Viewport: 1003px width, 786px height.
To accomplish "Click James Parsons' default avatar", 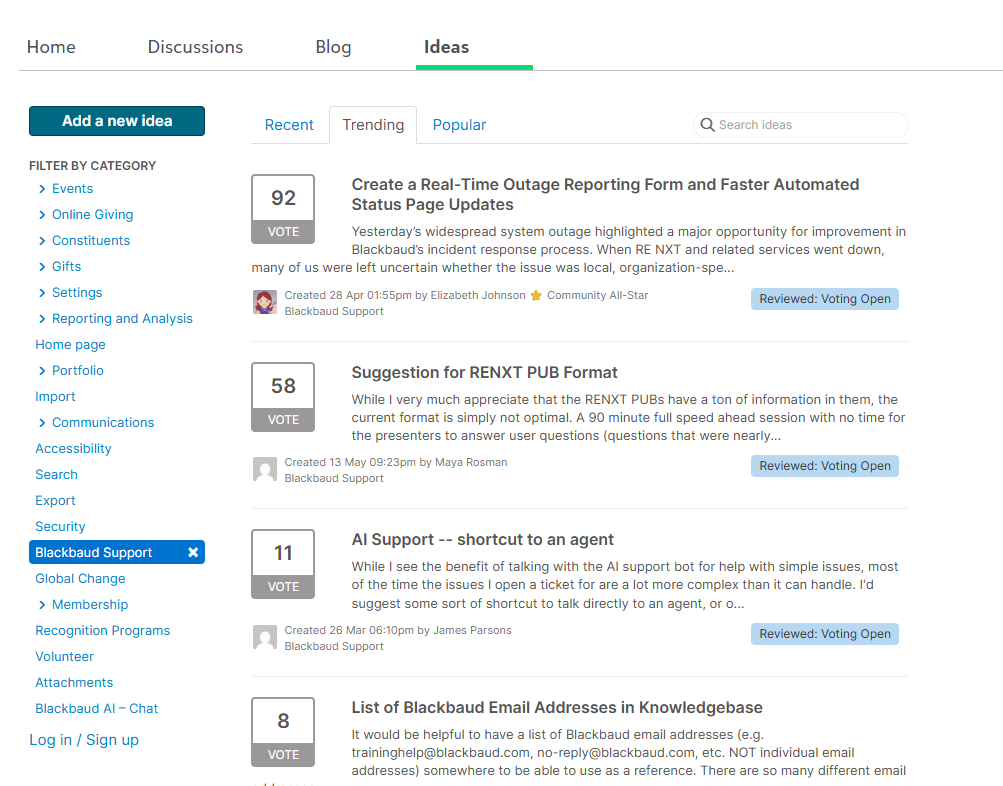I will pyautogui.click(x=265, y=637).
